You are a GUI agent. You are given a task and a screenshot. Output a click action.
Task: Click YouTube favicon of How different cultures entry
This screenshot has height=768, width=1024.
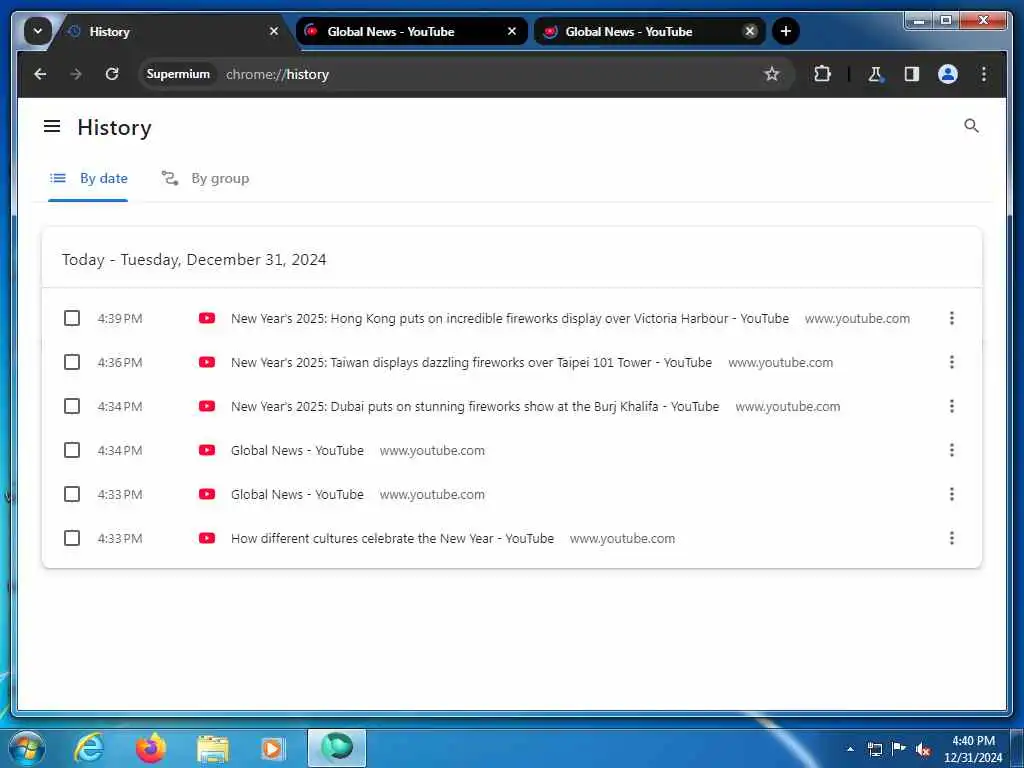click(207, 538)
